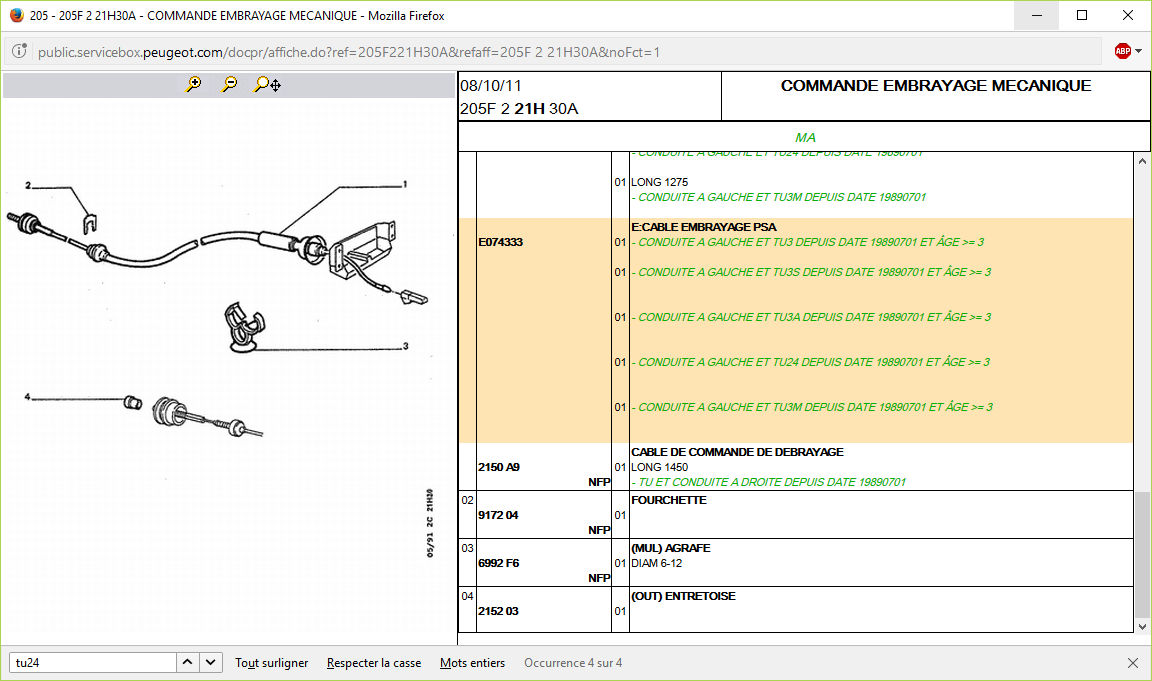Click row index 02 in parts table
1152x681 pixels.
pyautogui.click(x=467, y=500)
